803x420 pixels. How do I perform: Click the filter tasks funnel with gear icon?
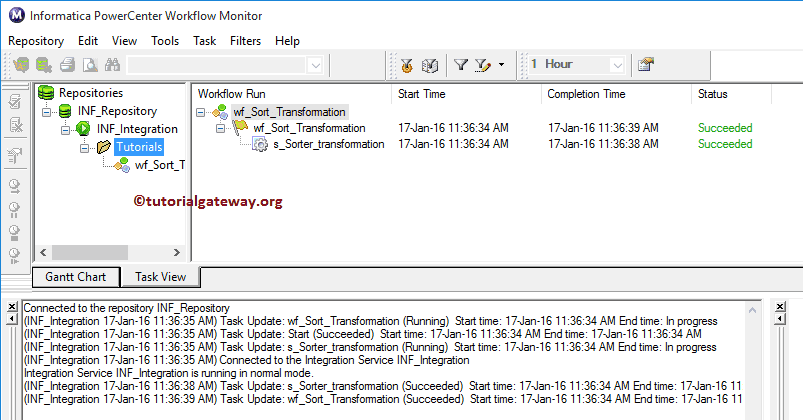pyautogui.click(x=407, y=65)
